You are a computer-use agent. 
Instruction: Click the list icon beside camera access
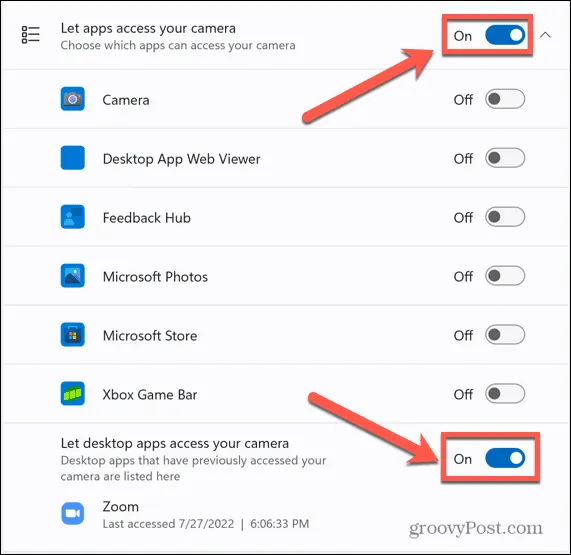tap(31, 35)
